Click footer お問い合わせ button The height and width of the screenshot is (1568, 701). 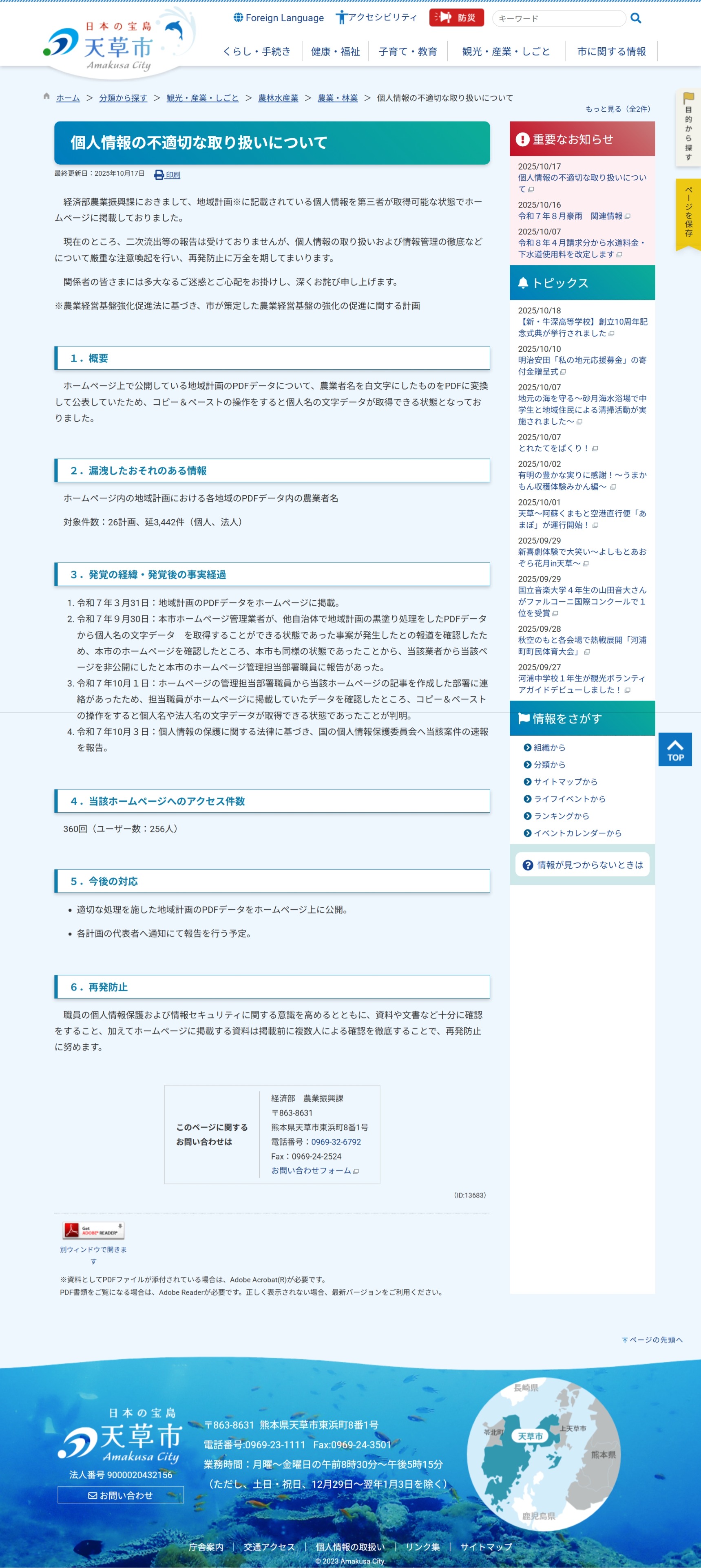(121, 1495)
